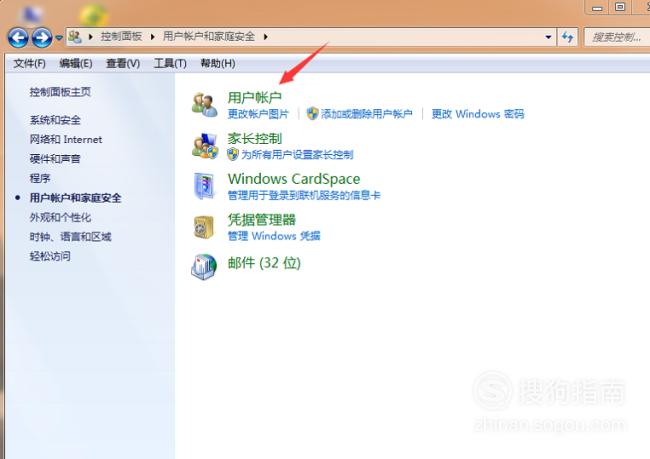
Task: Select 用户帐户和家庭安全 in sidebar
Action: point(75,198)
